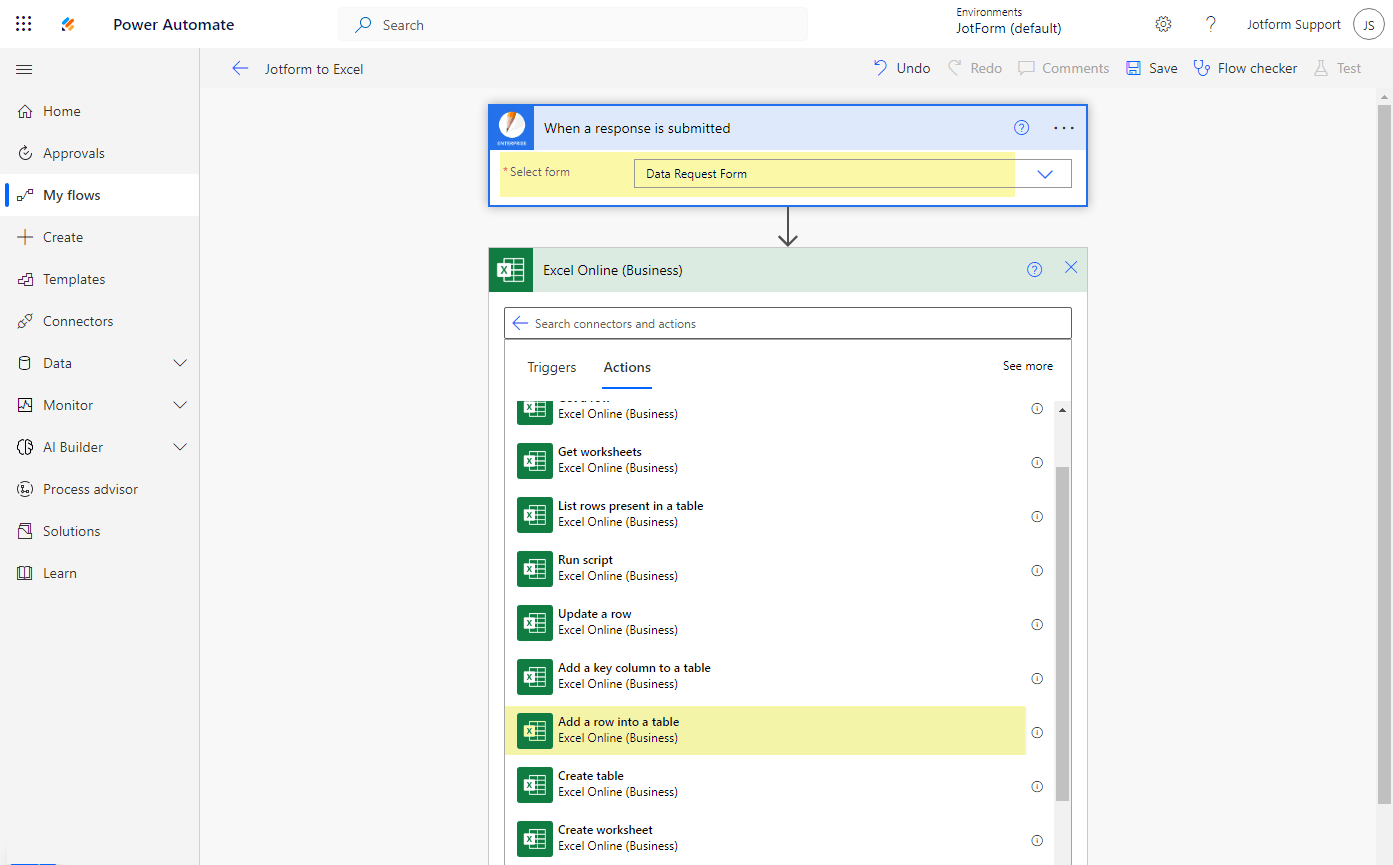The image size is (1393, 865).
Task: Click back arrow beside Jotform to Excel
Action: (x=240, y=68)
